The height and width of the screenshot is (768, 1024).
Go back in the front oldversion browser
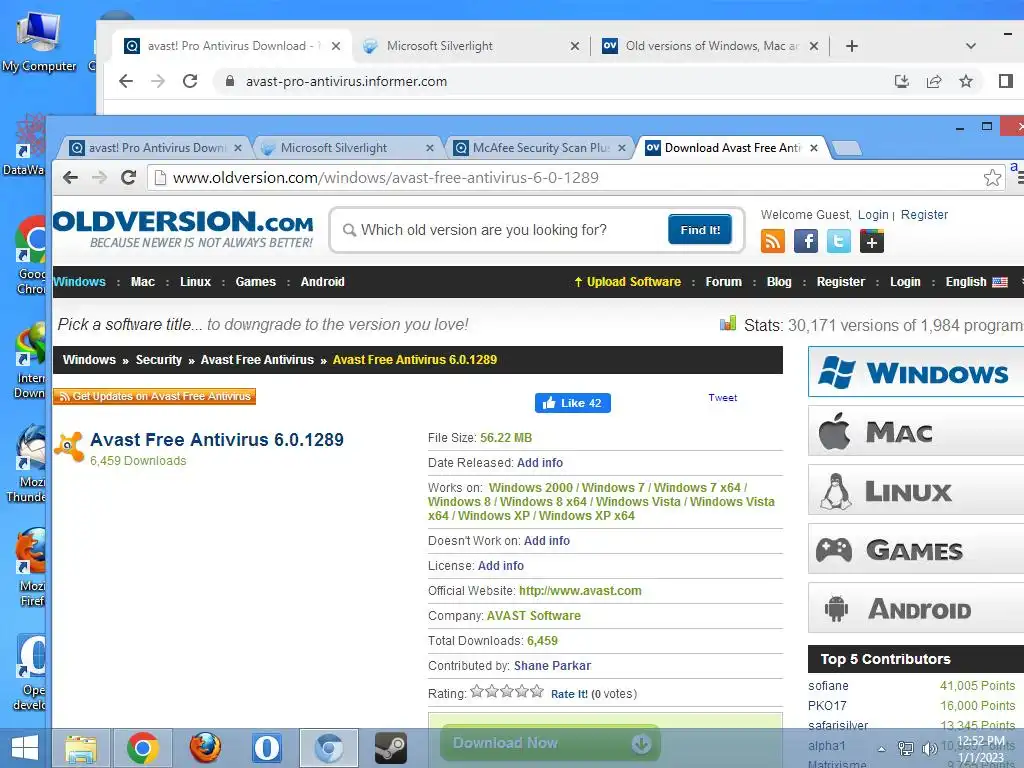pyautogui.click(x=71, y=178)
